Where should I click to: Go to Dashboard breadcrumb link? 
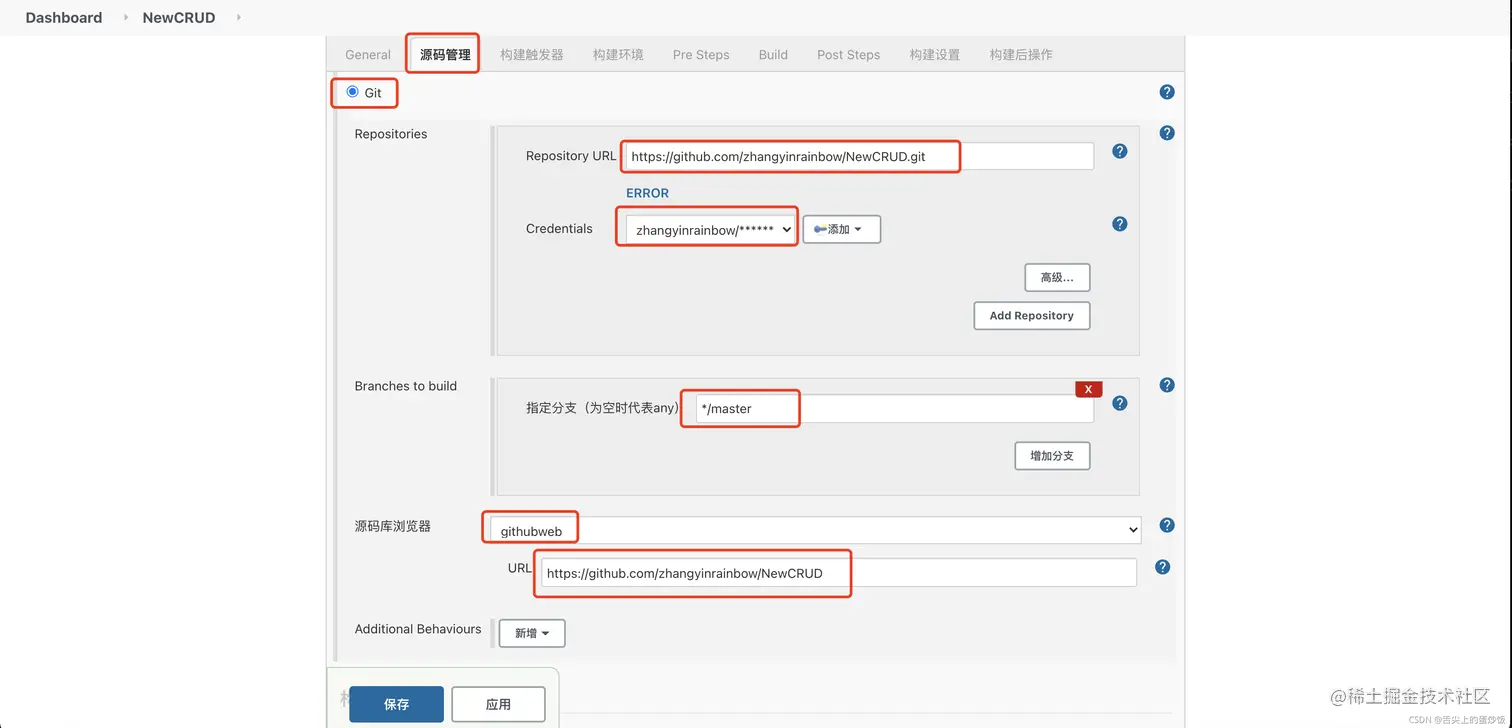[64, 17]
